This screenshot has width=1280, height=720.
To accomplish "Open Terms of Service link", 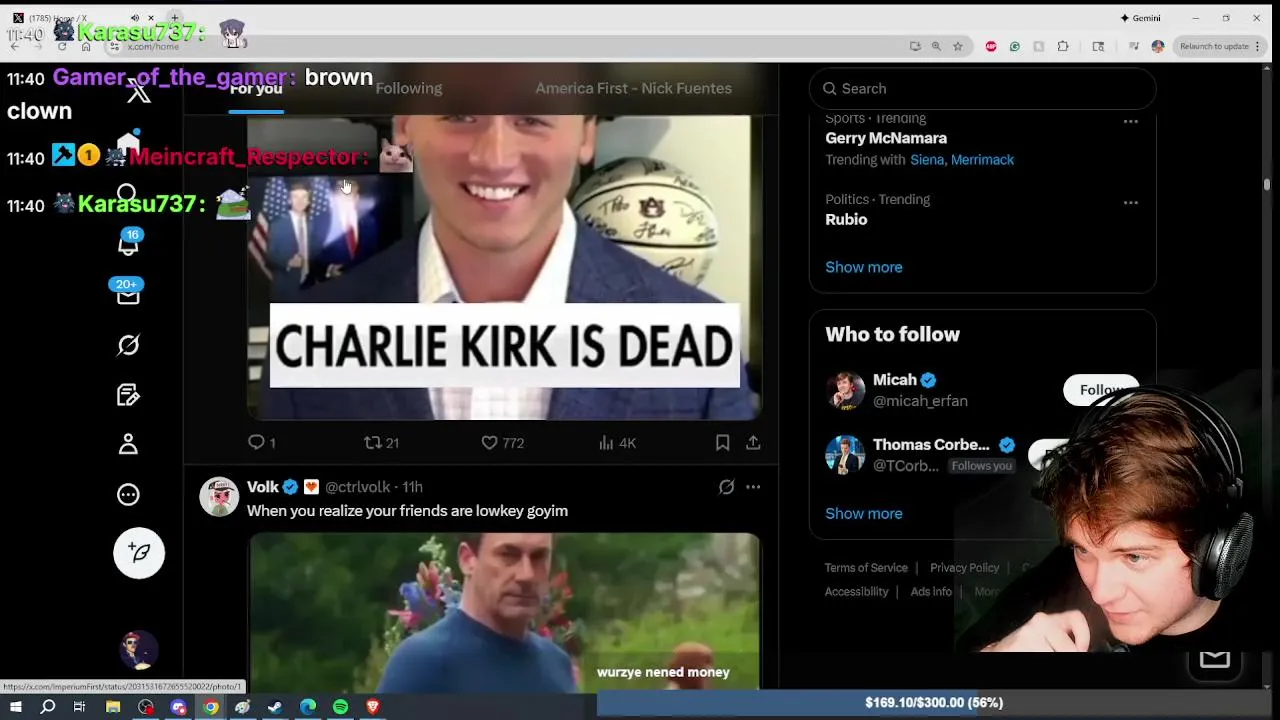I will [x=866, y=568].
